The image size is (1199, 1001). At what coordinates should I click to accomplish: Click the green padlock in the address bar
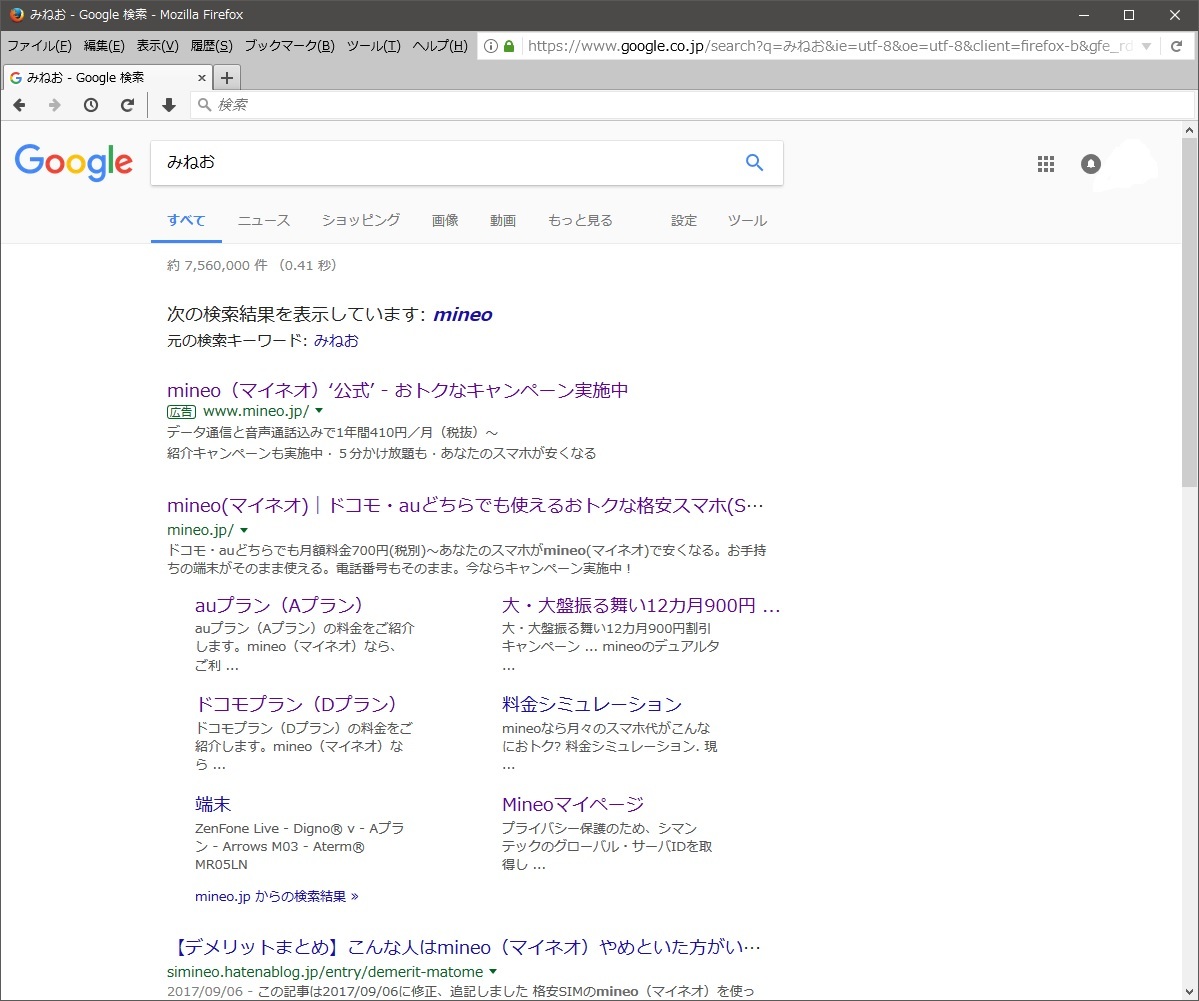pyautogui.click(x=509, y=46)
